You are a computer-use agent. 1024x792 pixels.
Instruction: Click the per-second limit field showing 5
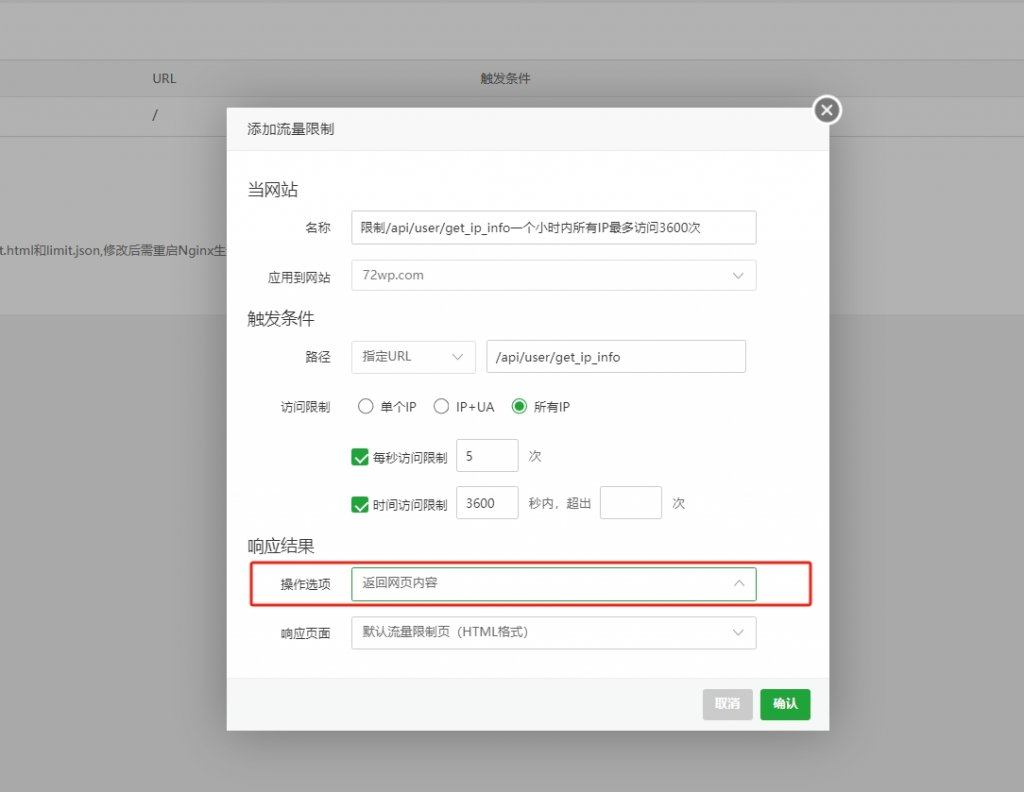pos(487,456)
